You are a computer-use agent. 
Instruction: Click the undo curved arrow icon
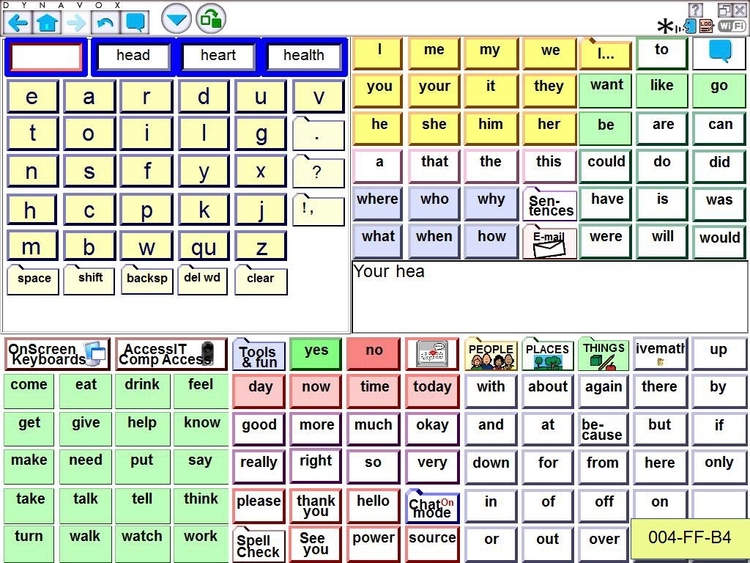(104, 20)
